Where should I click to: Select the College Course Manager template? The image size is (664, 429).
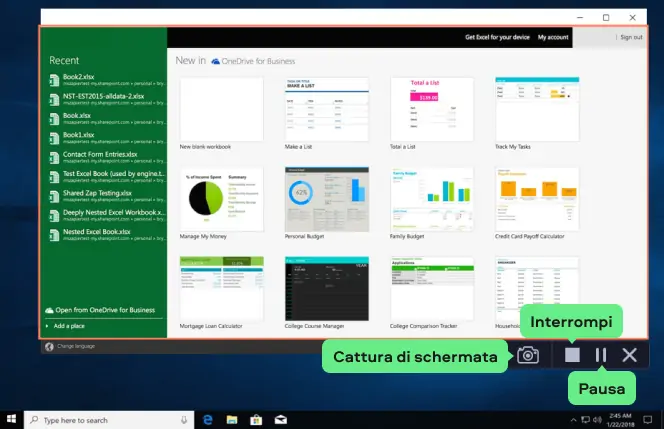[x=326, y=293]
